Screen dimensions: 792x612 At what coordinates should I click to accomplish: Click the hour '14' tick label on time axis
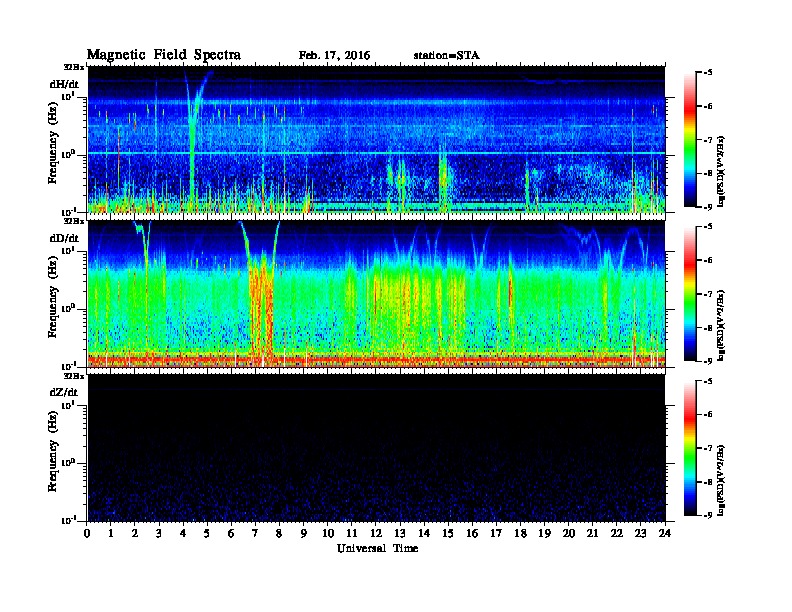coord(424,533)
